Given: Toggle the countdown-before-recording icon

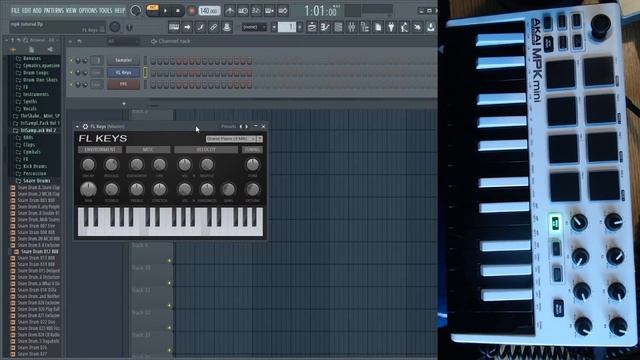Looking at the screenshot, I should [256, 11].
